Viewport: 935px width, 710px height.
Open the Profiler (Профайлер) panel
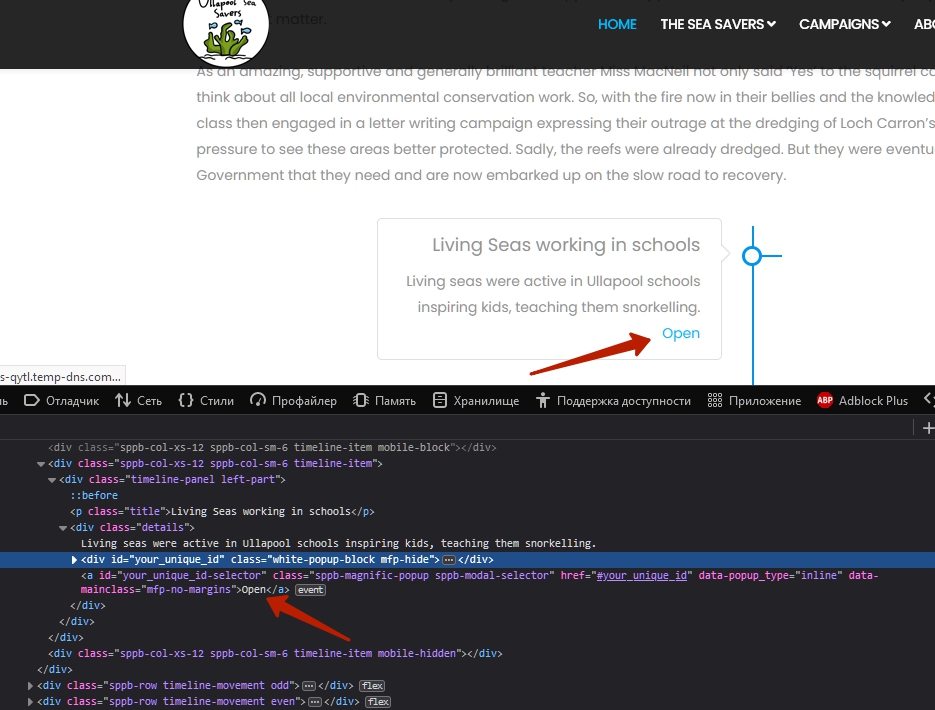293,400
